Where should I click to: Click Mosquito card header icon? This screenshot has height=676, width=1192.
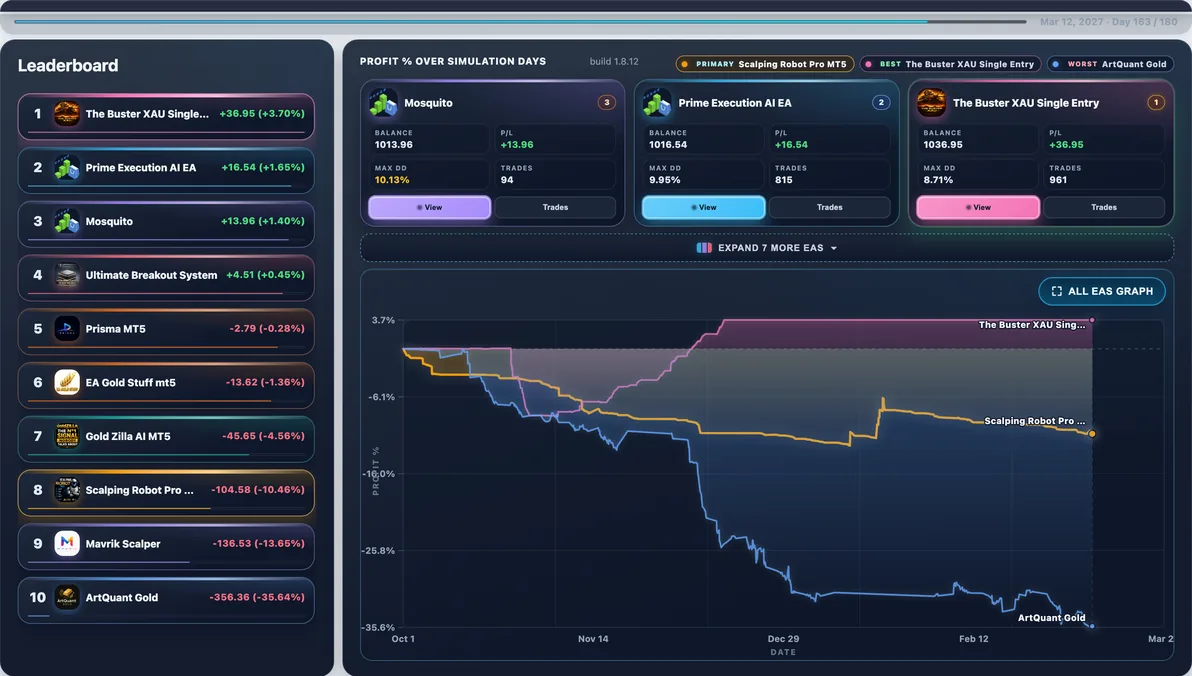pos(383,103)
